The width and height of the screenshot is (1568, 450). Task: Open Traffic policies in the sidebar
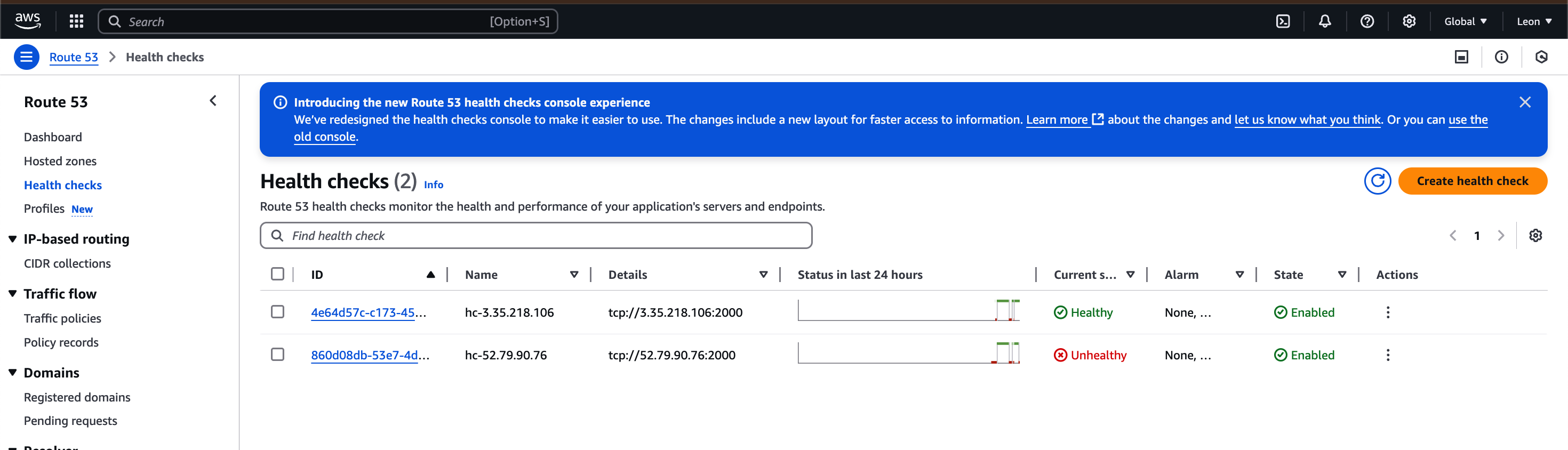(62, 319)
